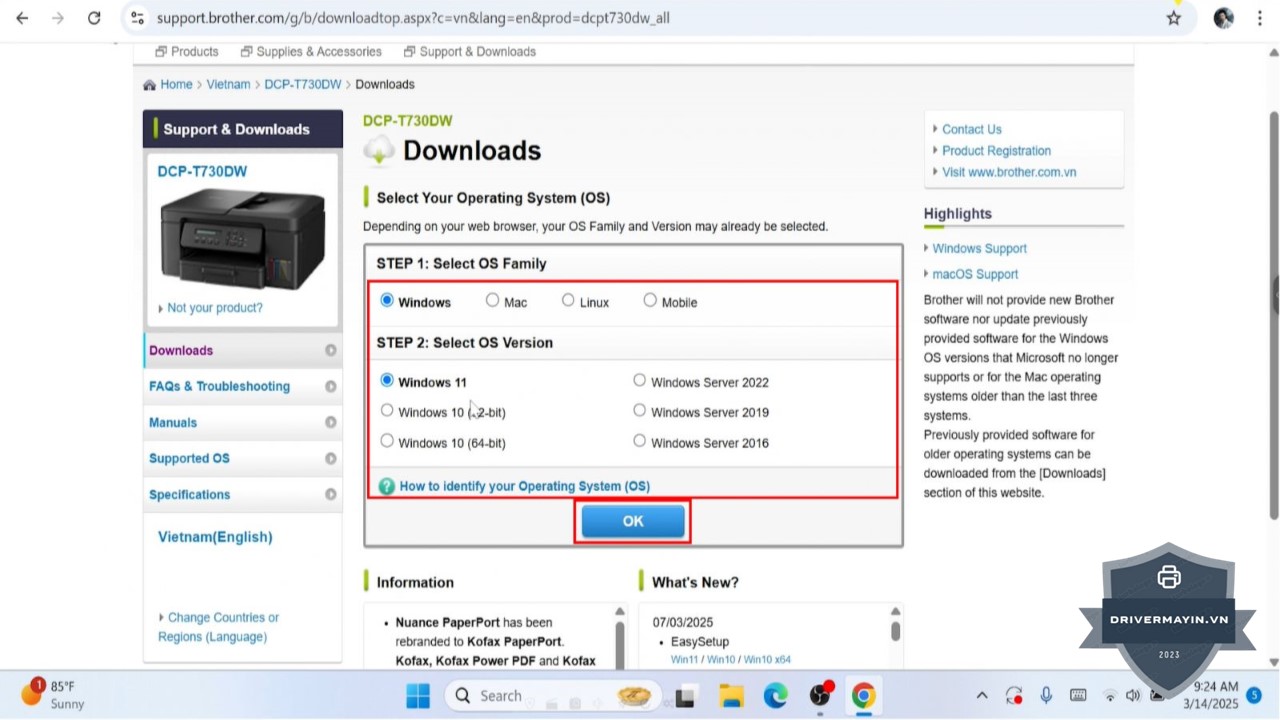Select the Linux radio button
The height and width of the screenshot is (720, 1280).
pos(568,300)
